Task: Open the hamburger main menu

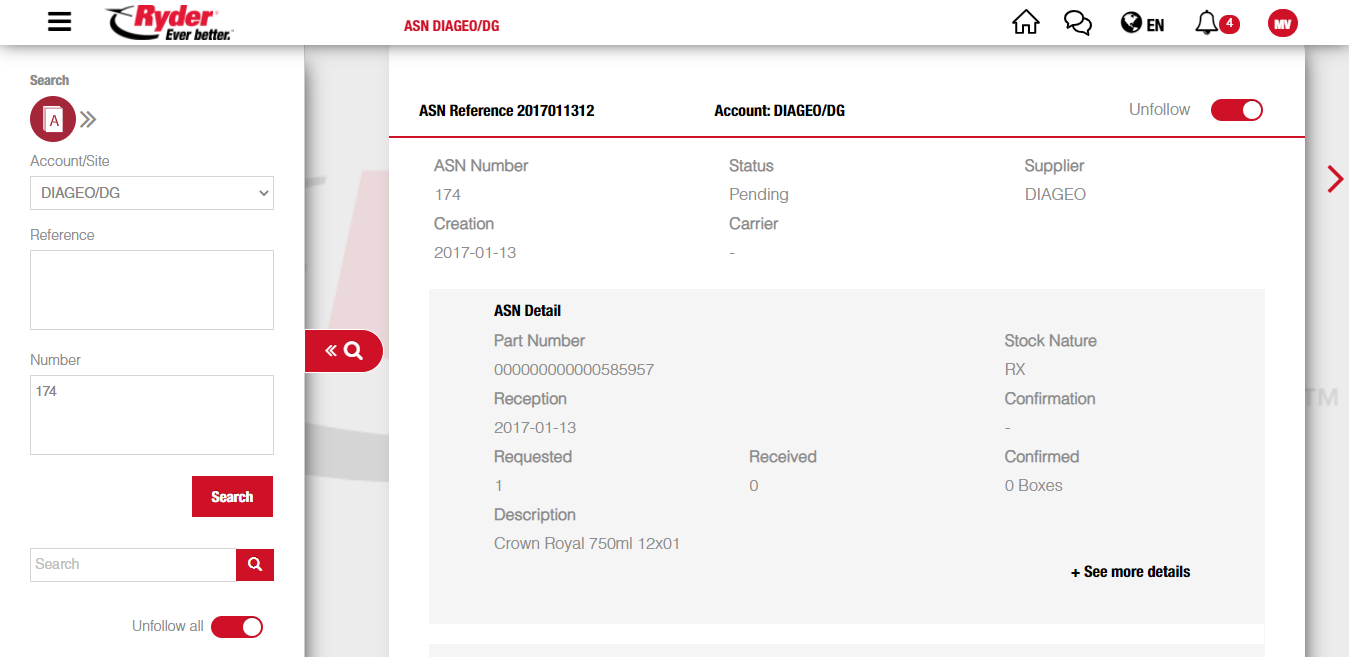Action: [x=60, y=22]
